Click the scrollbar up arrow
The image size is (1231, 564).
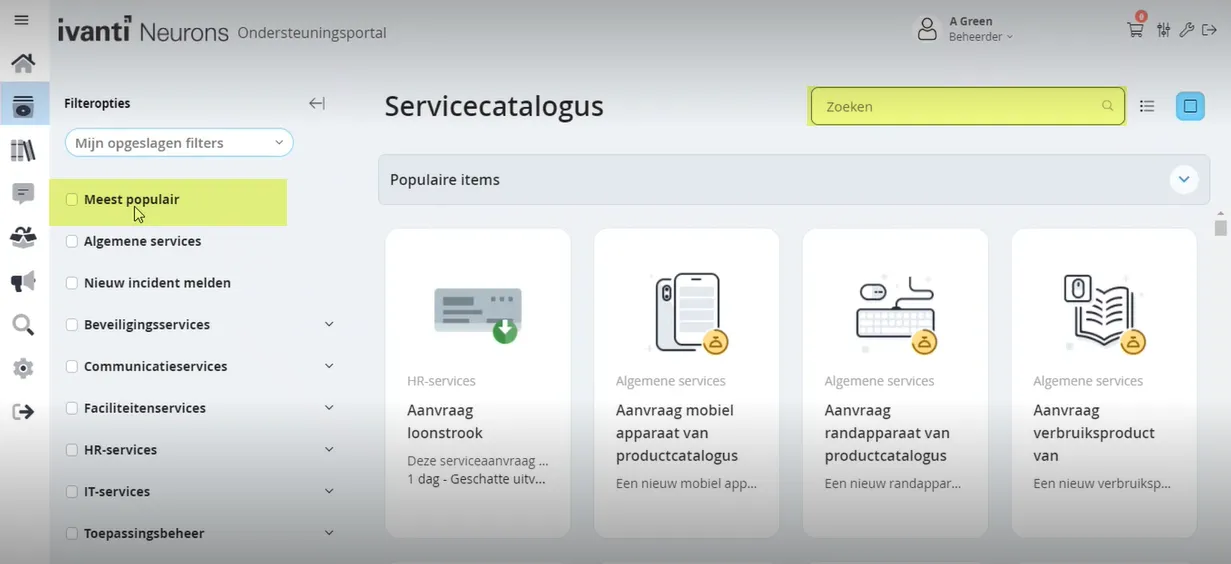pyautogui.click(x=1220, y=213)
